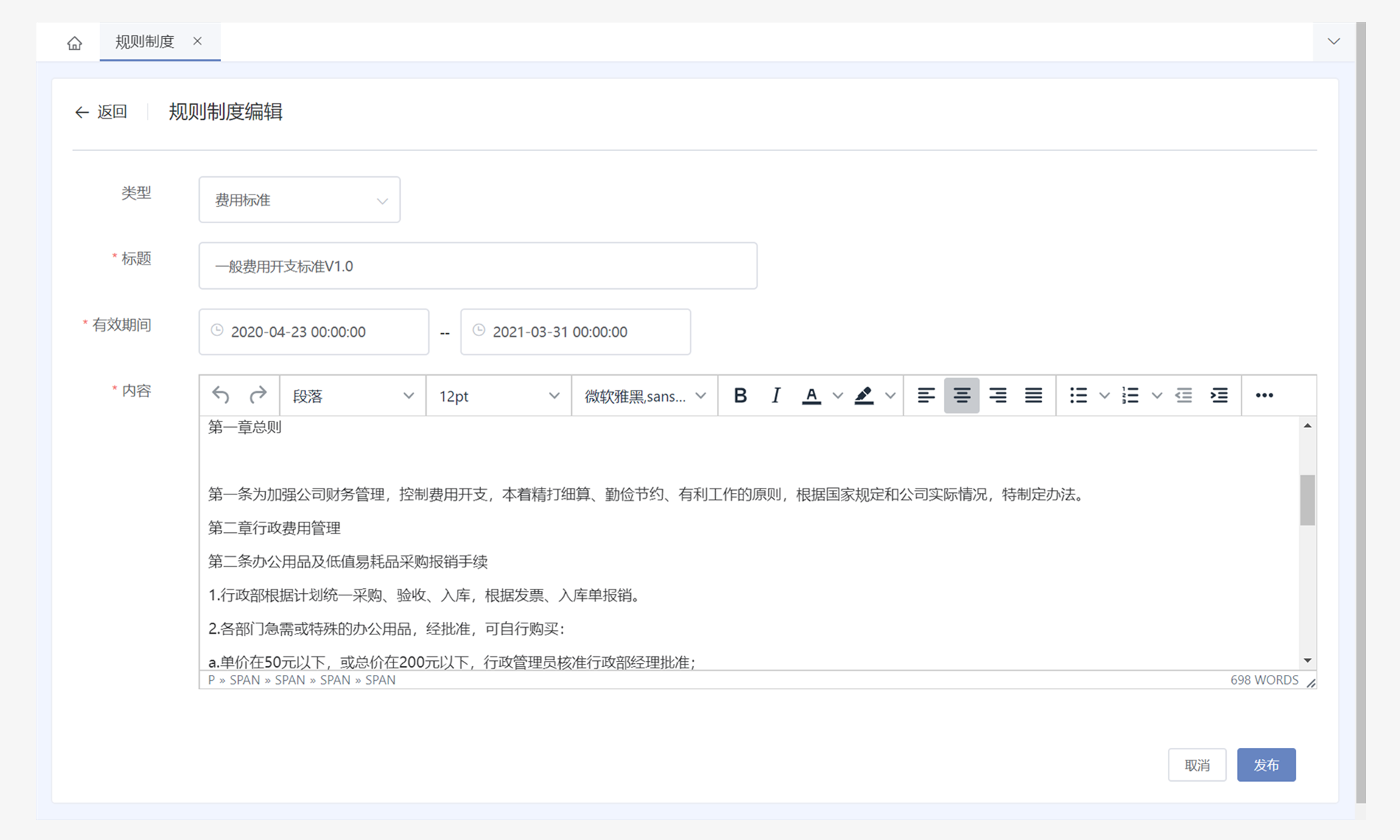
Task: Align text to the left
Action: click(925, 396)
